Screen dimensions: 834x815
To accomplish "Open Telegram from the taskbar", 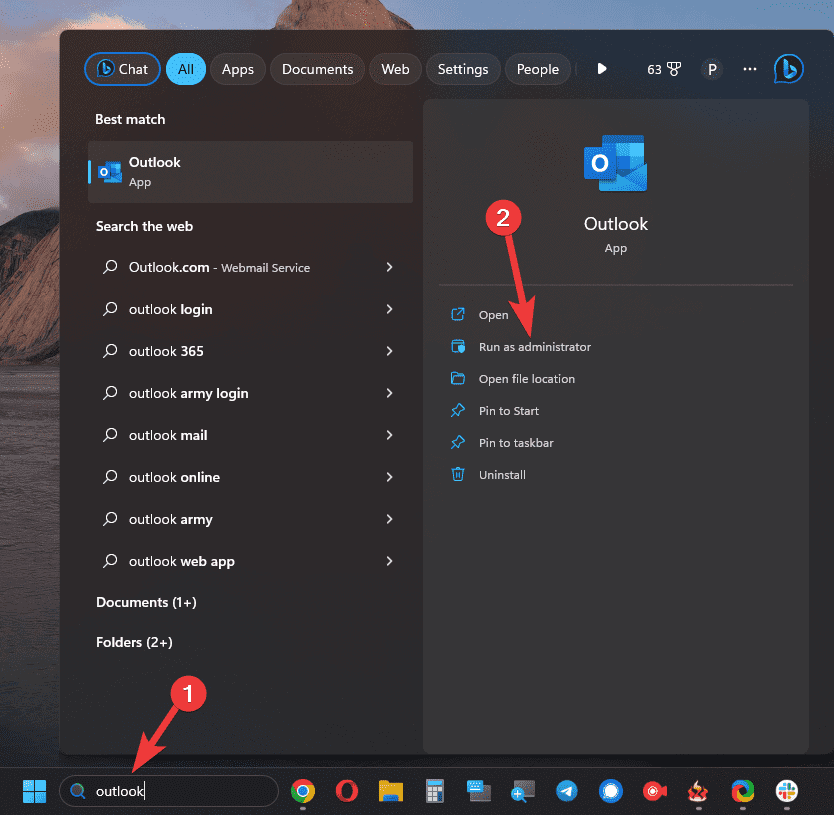I will pyautogui.click(x=567, y=791).
